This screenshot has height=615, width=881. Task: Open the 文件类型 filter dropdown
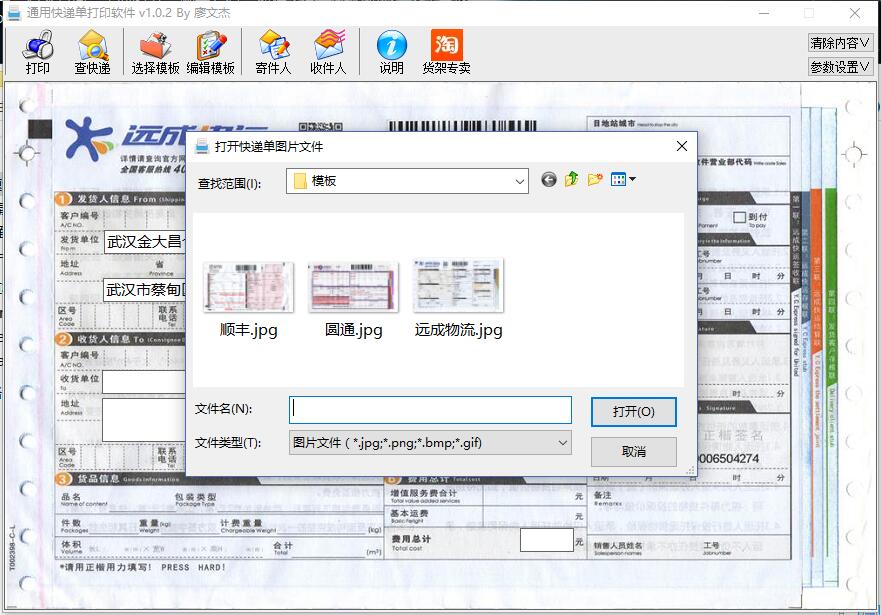[x=430, y=443]
